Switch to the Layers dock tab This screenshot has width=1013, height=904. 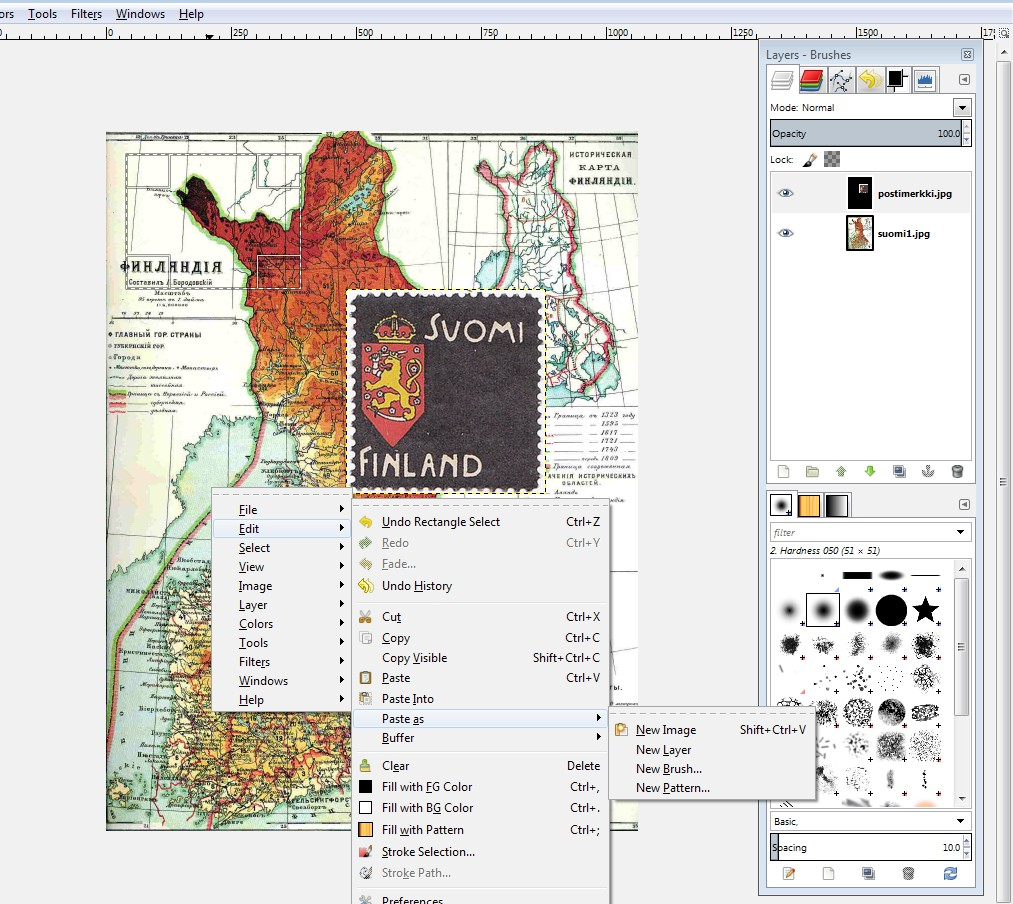click(x=782, y=80)
